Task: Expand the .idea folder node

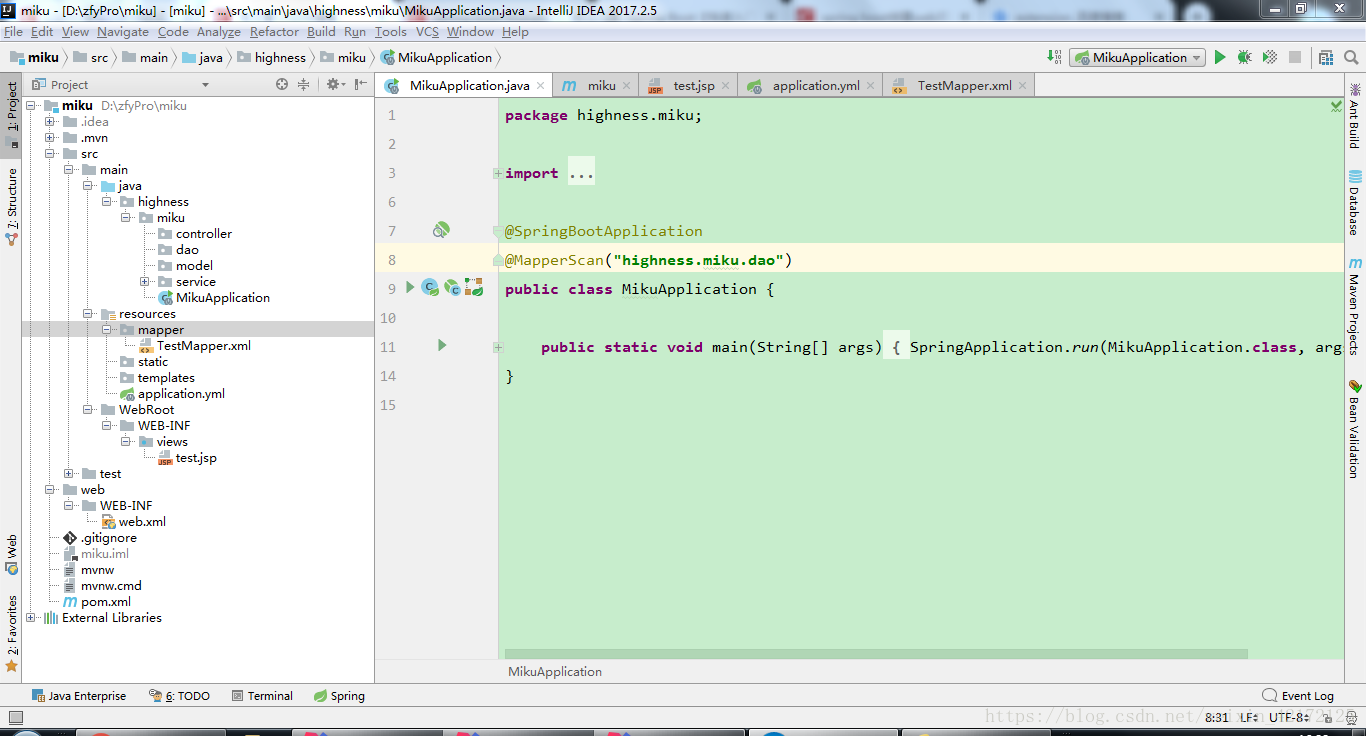Action: [50, 122]
